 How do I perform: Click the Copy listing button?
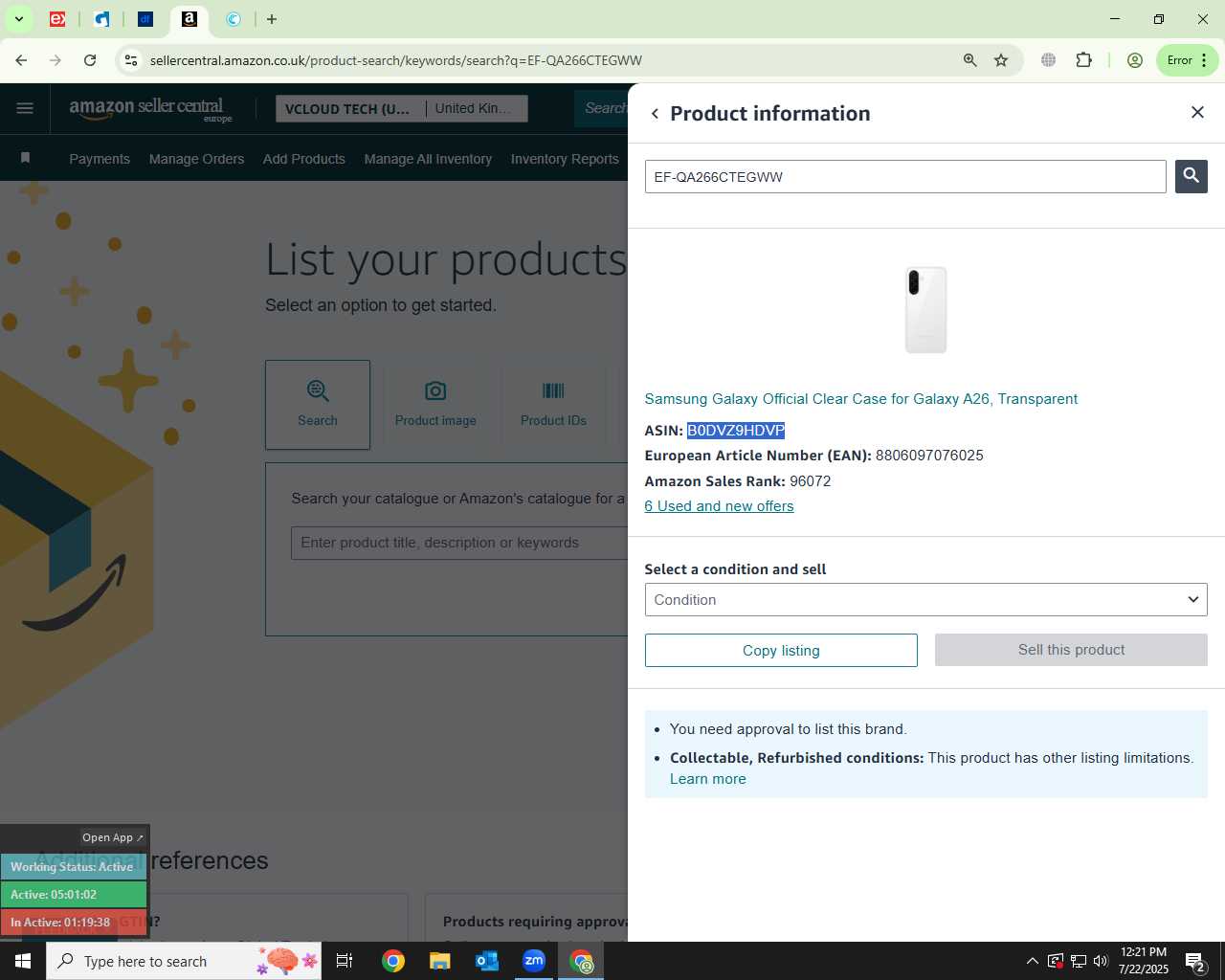click(781, 650)
